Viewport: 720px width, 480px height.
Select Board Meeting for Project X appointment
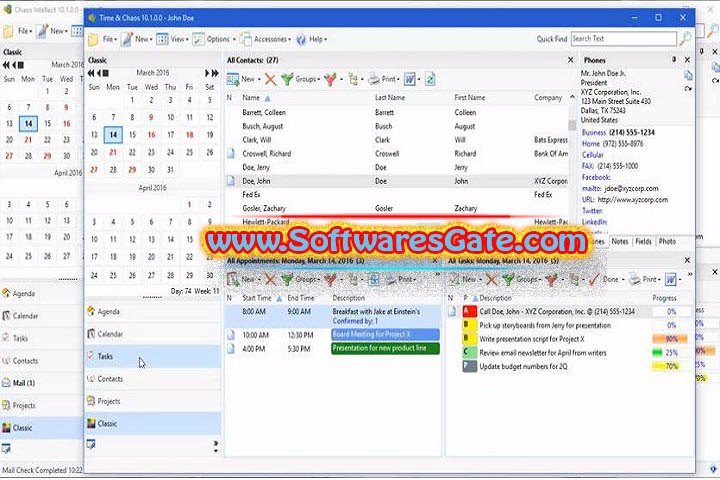pos(385,335)
